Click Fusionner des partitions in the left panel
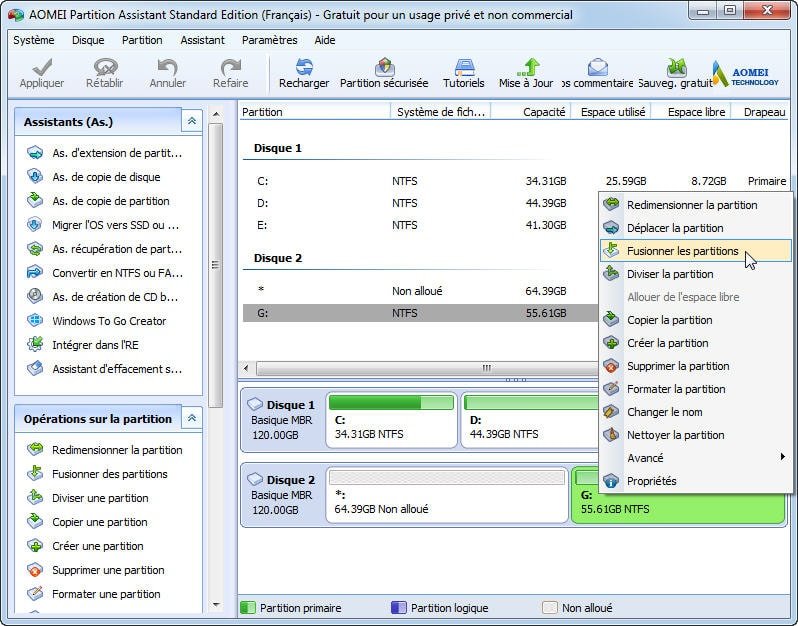Screen dimensions: 798x626 (x=97, y=473)
